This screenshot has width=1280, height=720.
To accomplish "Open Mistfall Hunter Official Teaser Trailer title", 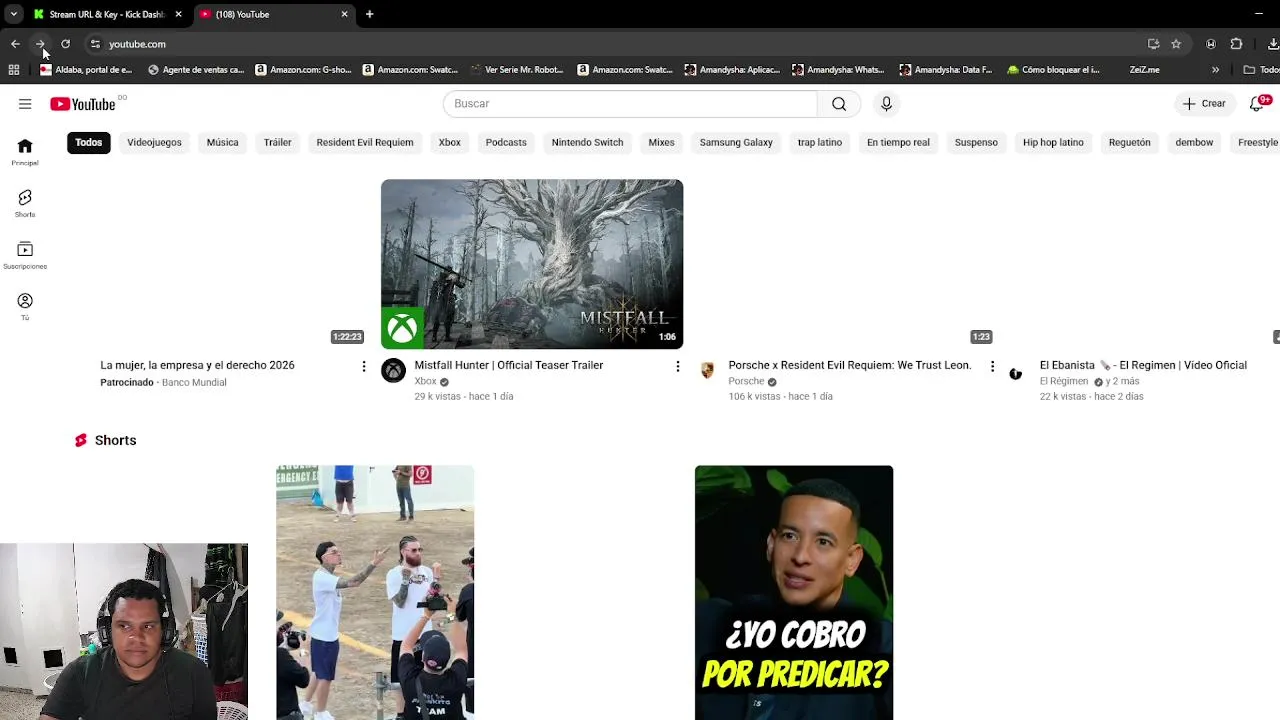I will point(509,365).
